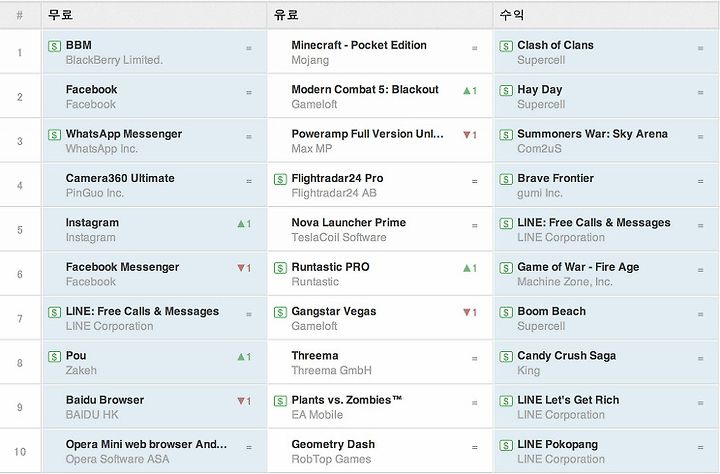The height and width of the screenshot is (474, 720).
Task: Open the WhatsApp Messenger listing
Action: coord(124,134)
